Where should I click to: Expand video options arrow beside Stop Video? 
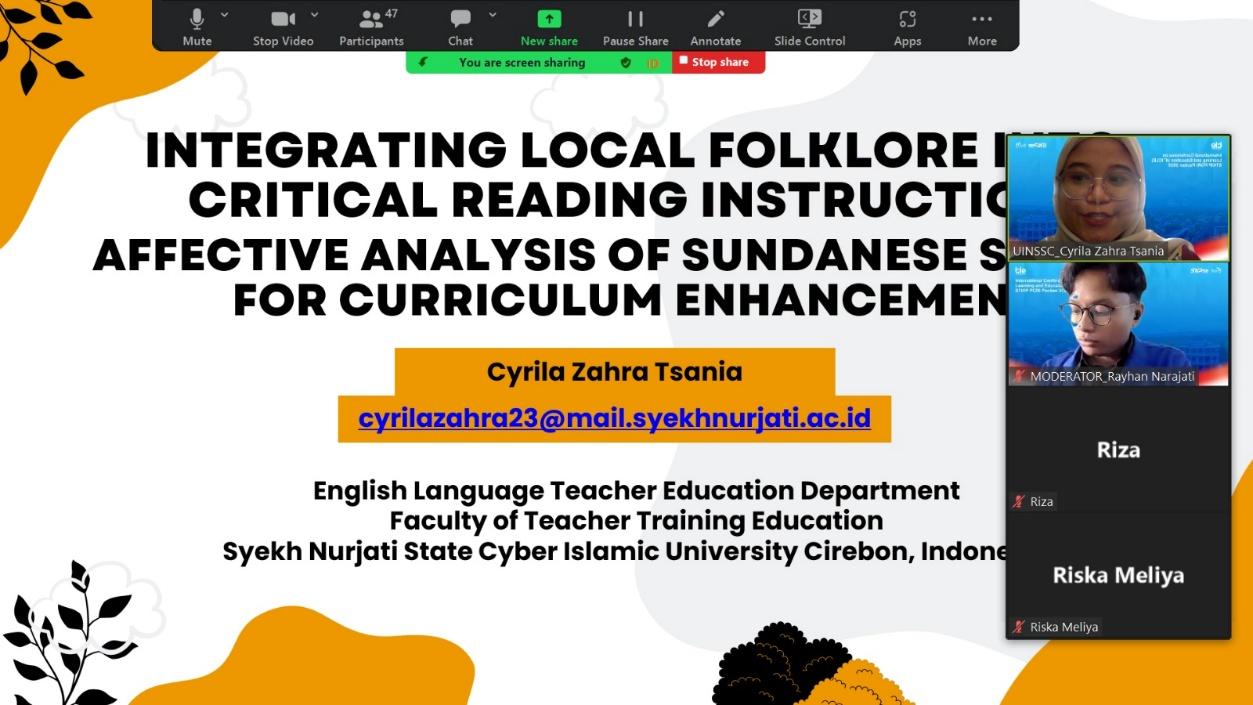click(x=314, y=15)
